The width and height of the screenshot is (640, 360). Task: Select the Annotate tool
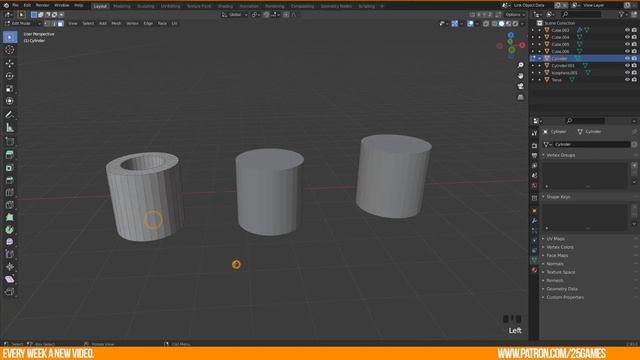(10, 115)
